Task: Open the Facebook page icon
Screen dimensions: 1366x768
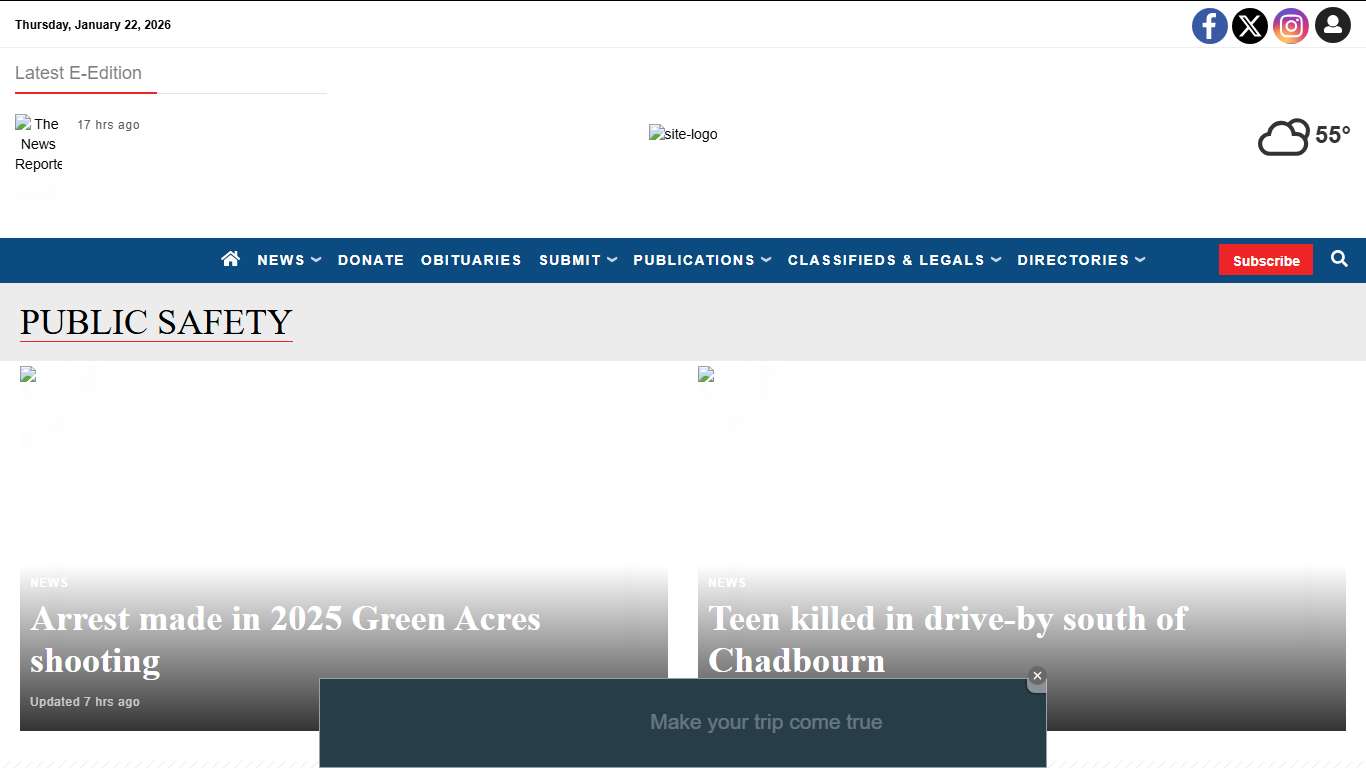Action: (x=1209, y=26)
